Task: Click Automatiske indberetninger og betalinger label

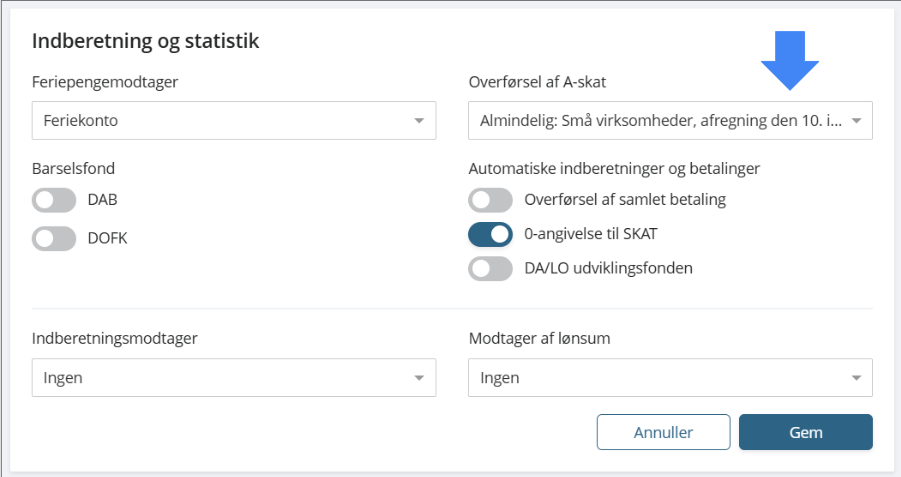Action: tap(614, 168)
